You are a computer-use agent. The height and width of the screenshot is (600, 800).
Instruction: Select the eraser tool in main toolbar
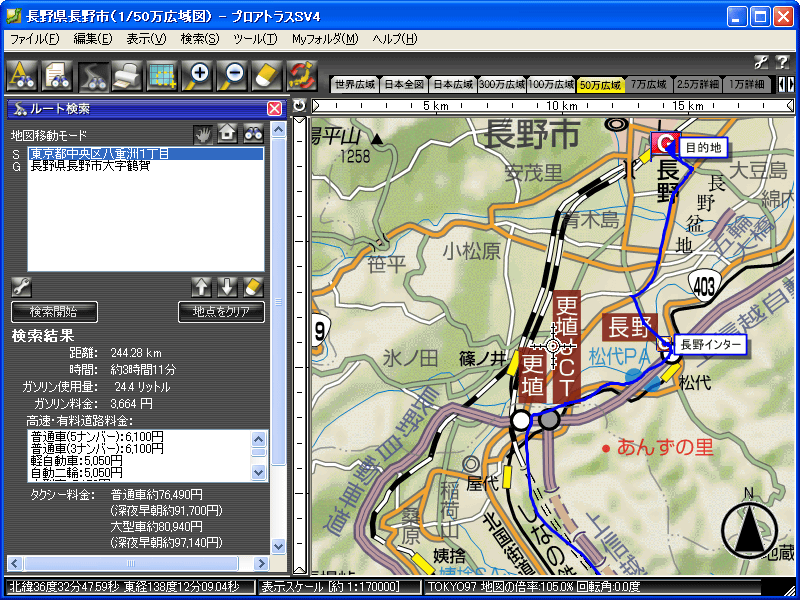point(266,76)
